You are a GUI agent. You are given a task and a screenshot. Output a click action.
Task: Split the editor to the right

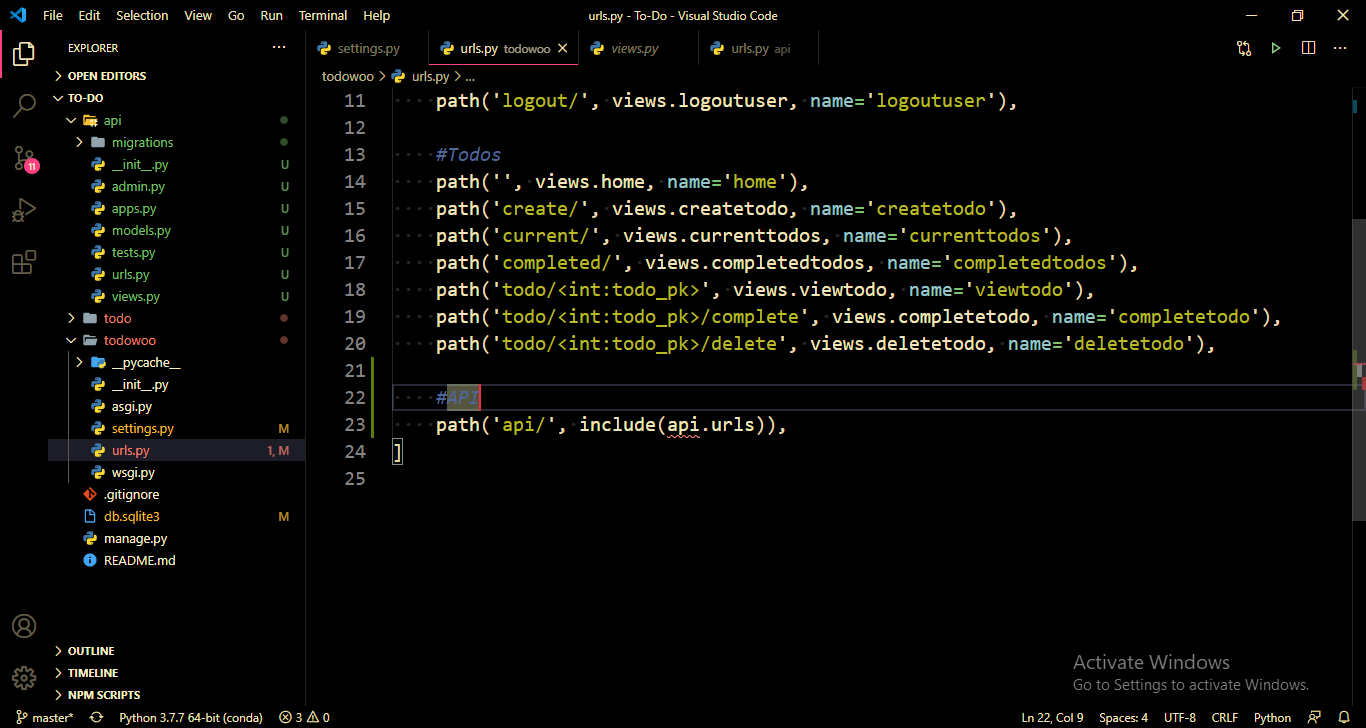[x=1308, y=48]
